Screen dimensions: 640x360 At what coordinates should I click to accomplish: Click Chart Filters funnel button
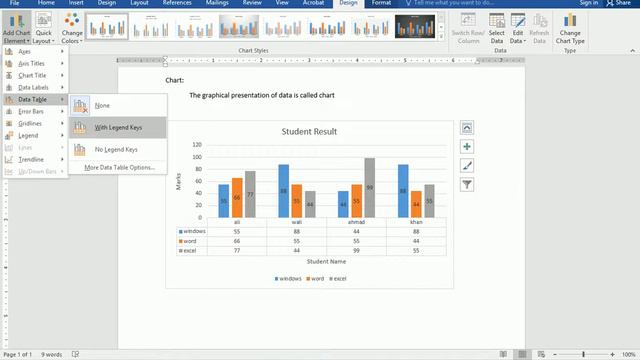point(467,184)
